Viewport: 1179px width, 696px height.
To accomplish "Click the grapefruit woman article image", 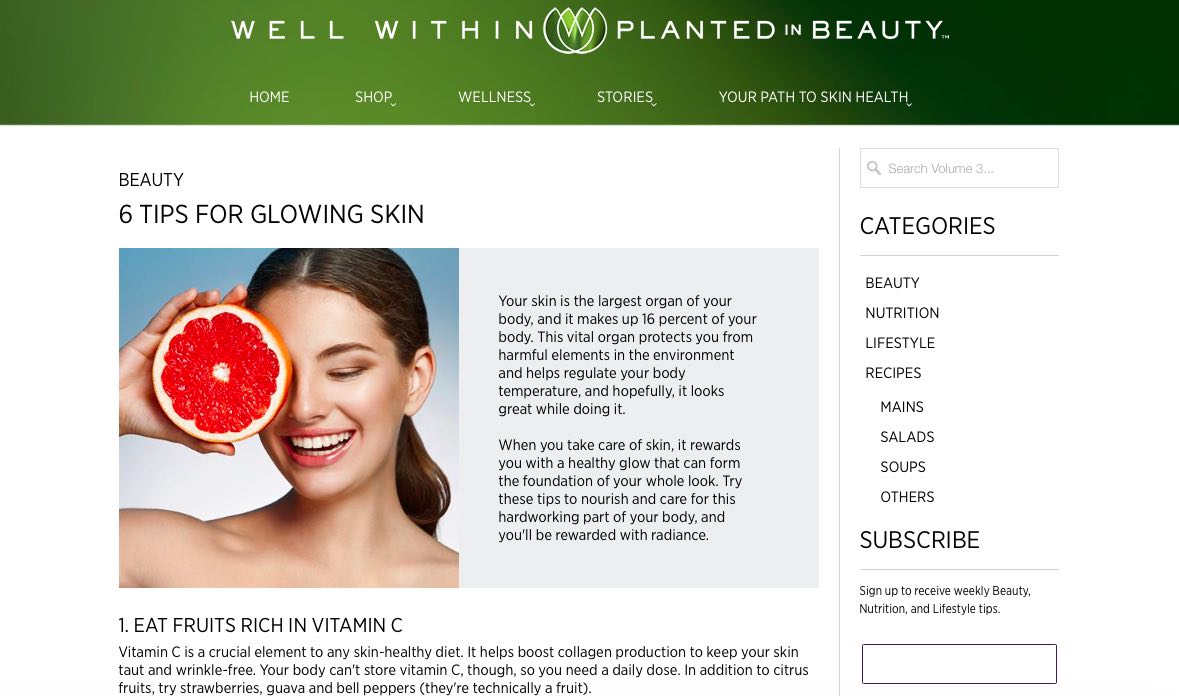I will [x=289, y=418].
